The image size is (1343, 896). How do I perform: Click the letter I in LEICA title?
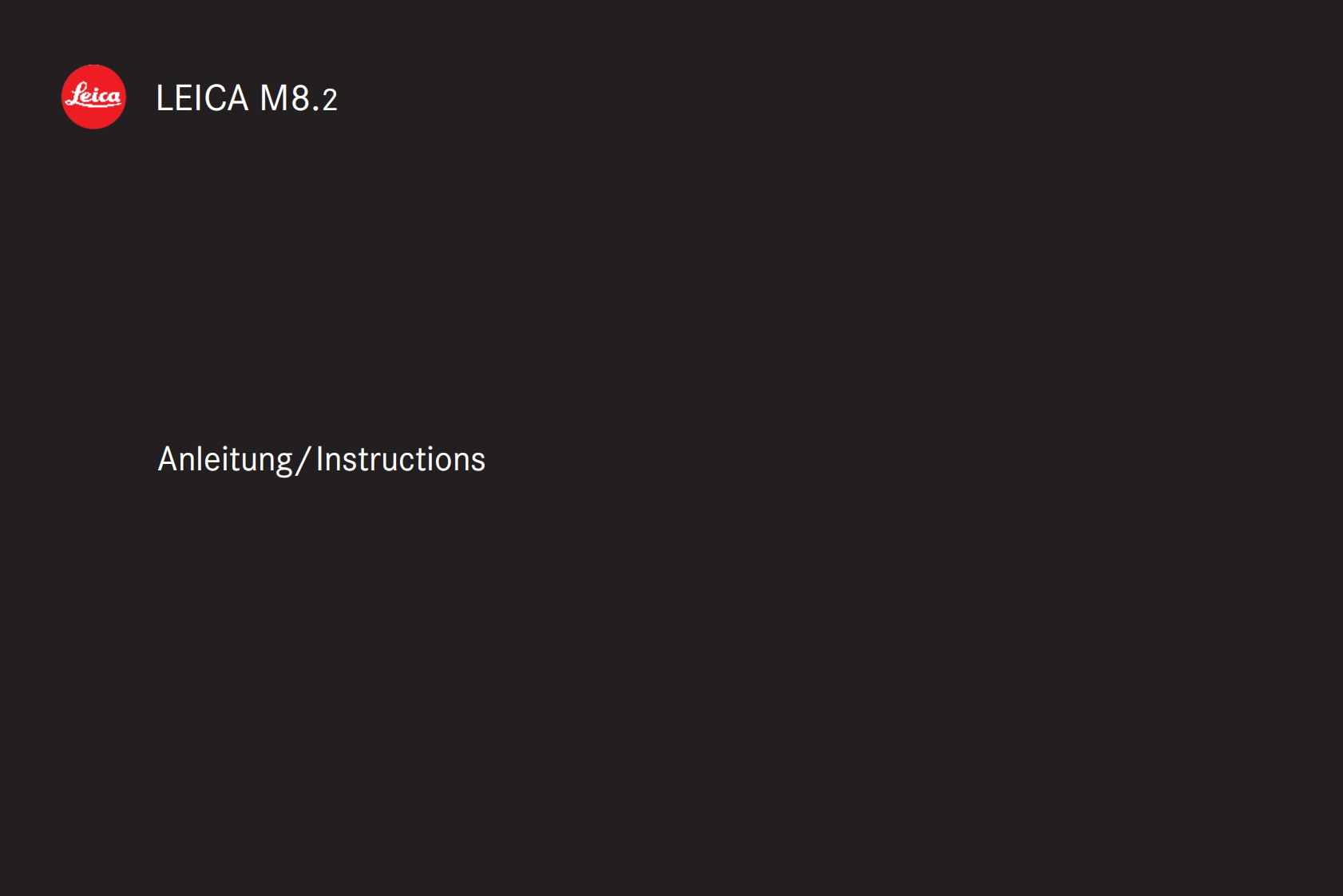point(197,98)
